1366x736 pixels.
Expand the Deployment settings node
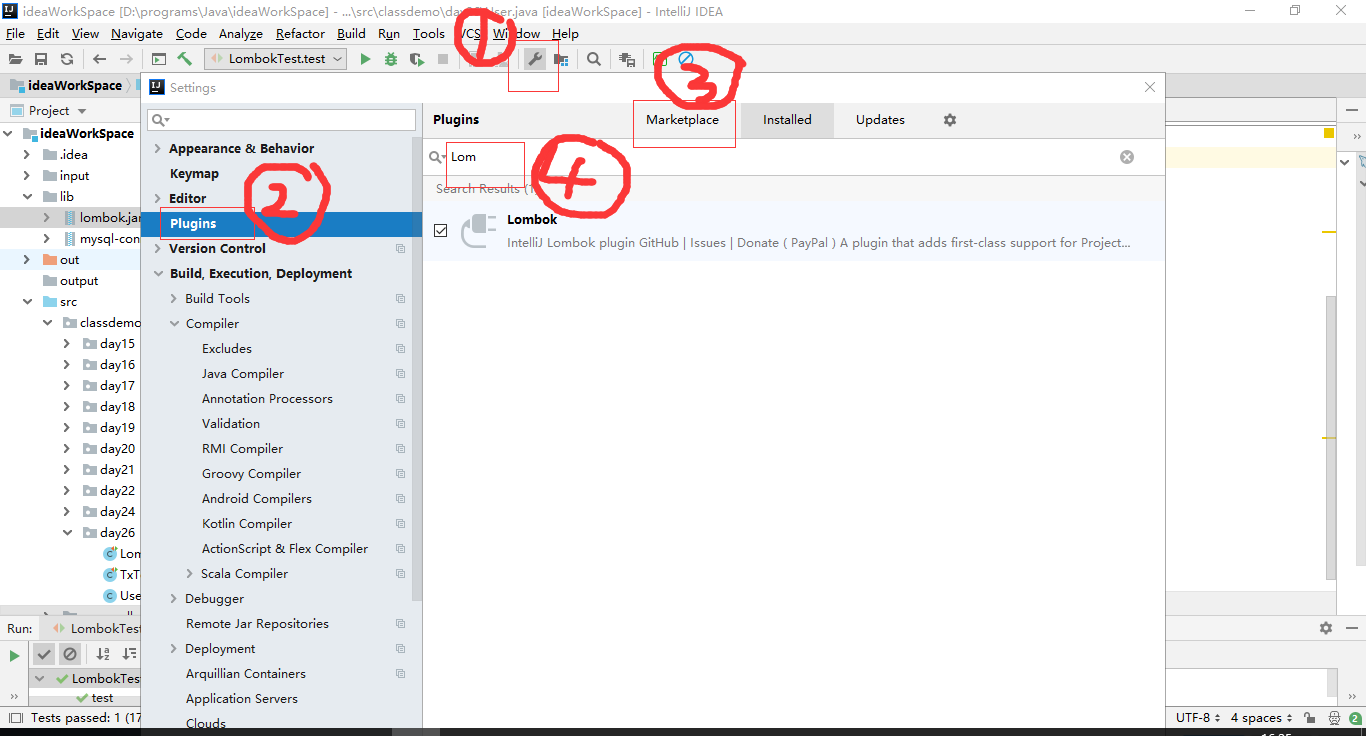click(173, 648)
